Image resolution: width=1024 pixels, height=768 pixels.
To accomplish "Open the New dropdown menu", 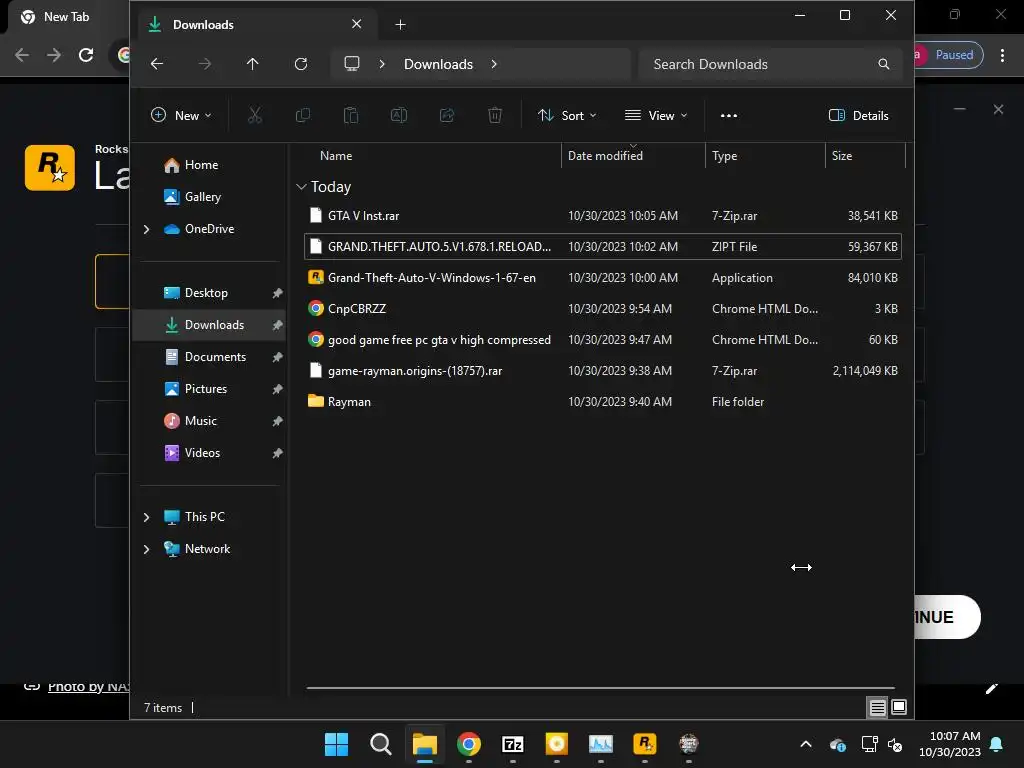I will [x=181, y=116].
